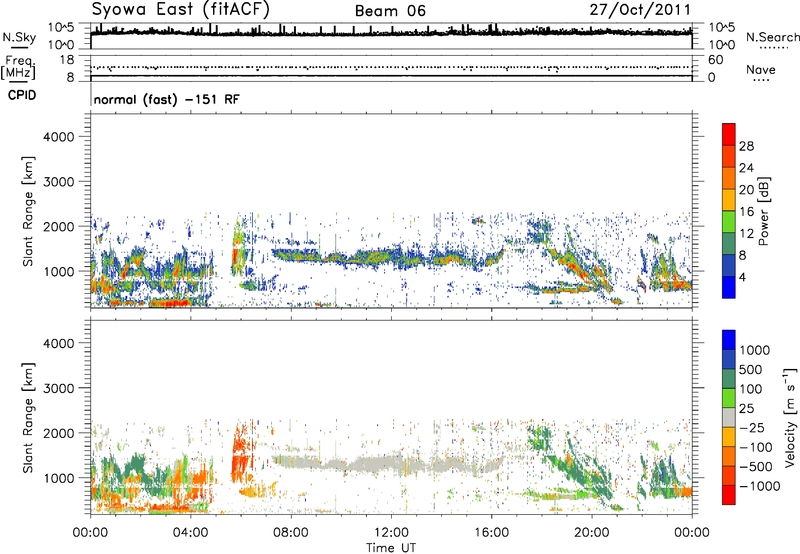Click the 'Nave' legend label
This screenshot has width=800, height=554.
point(761,69)
